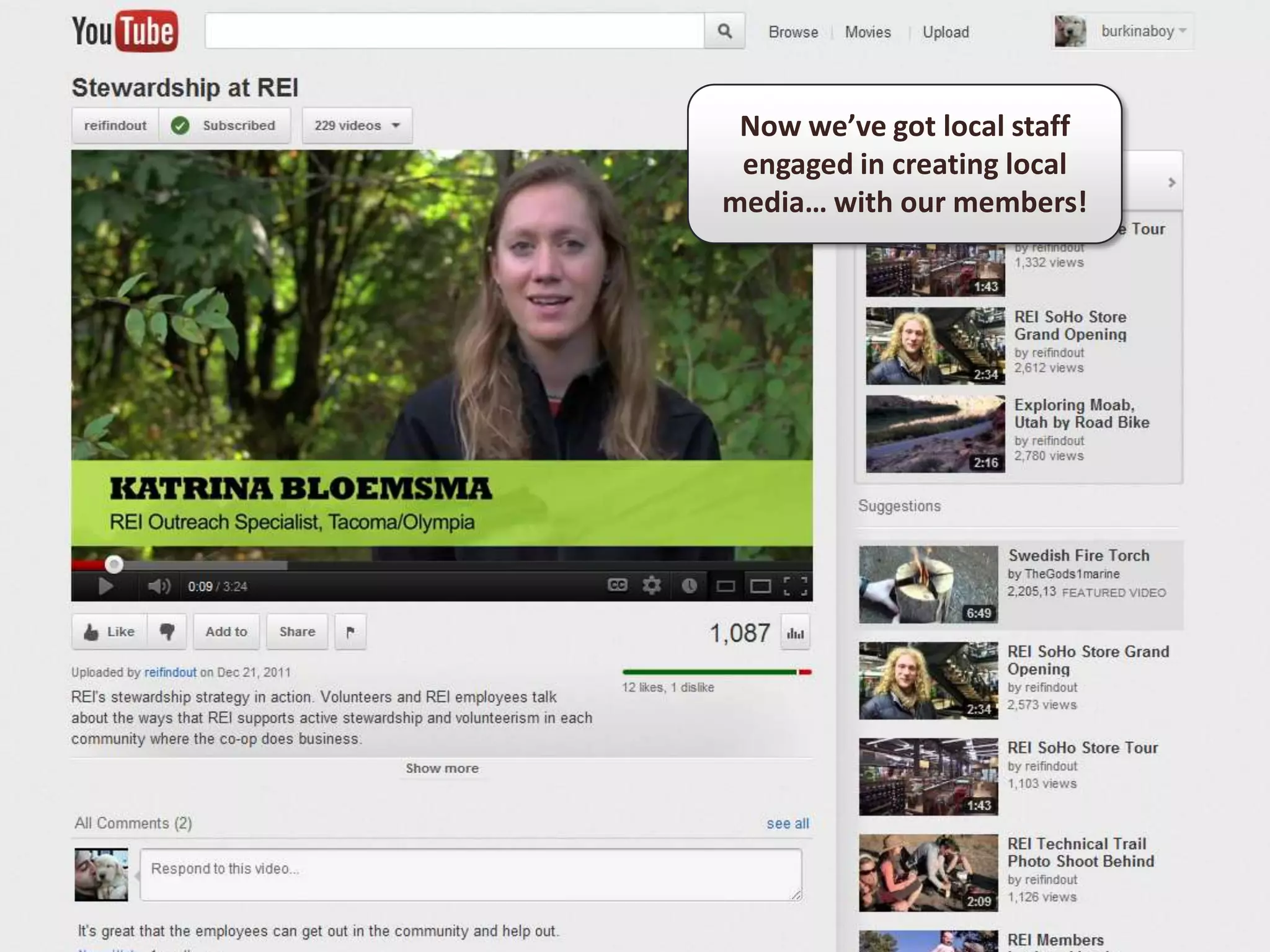Click the Suggestions heading
The width and height of the screenshot is (1270, 952).
point(899,506)
